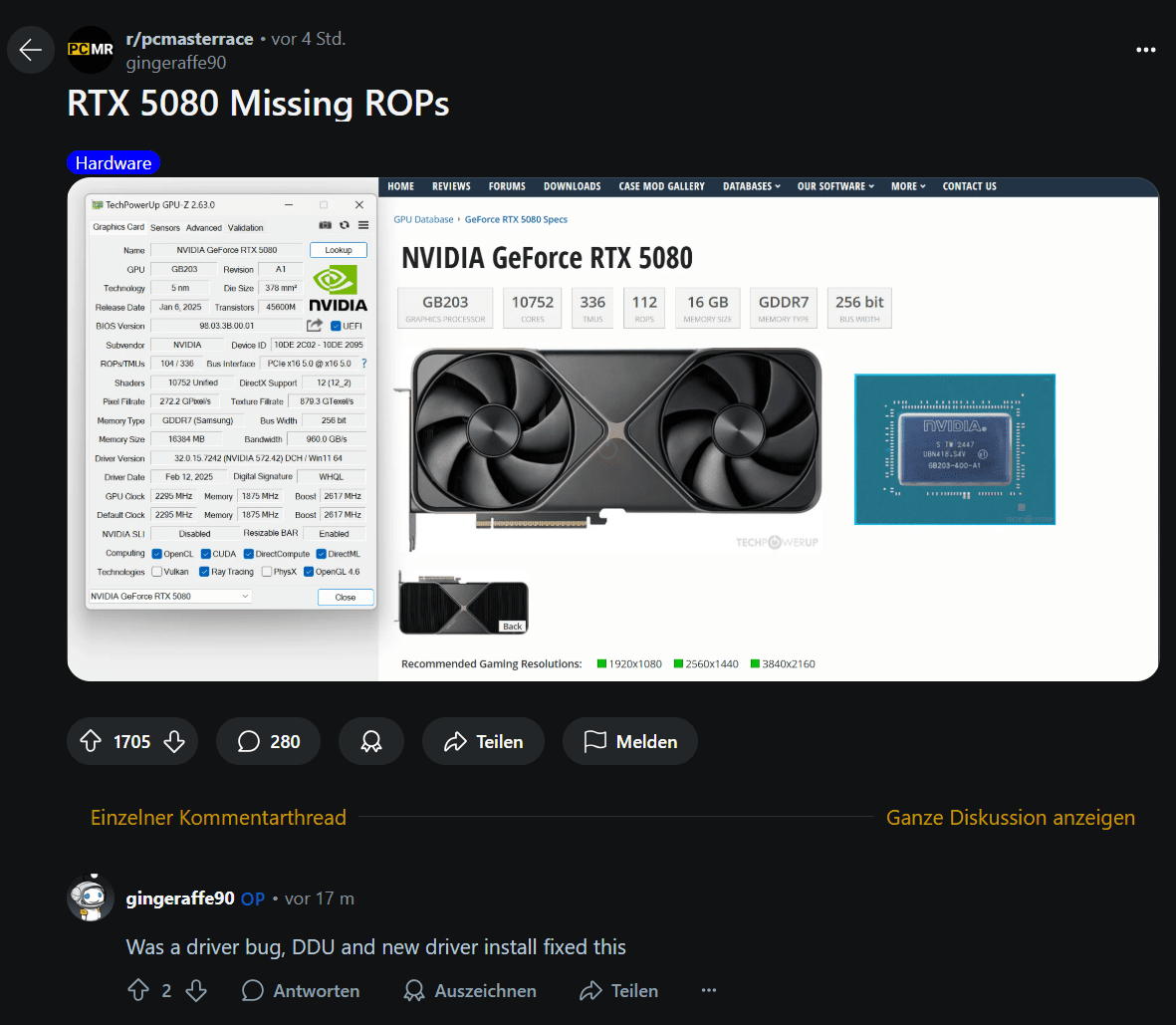Open the 280 comments button

click(269, 741)
